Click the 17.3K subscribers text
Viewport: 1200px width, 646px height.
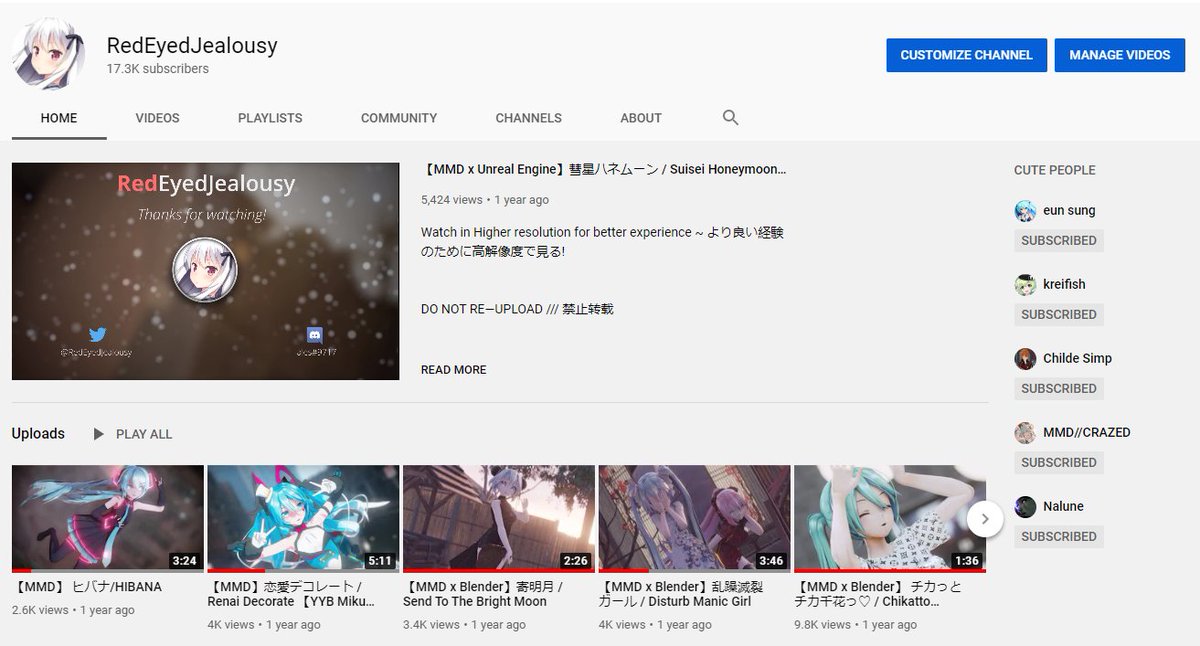click(x=158, y=69)
